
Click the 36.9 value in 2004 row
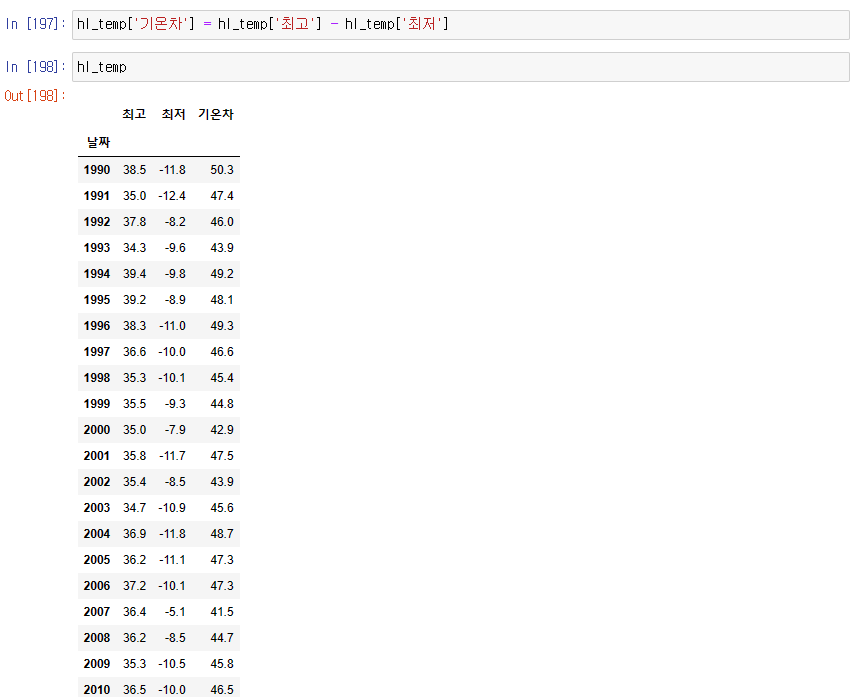point(135,534)
